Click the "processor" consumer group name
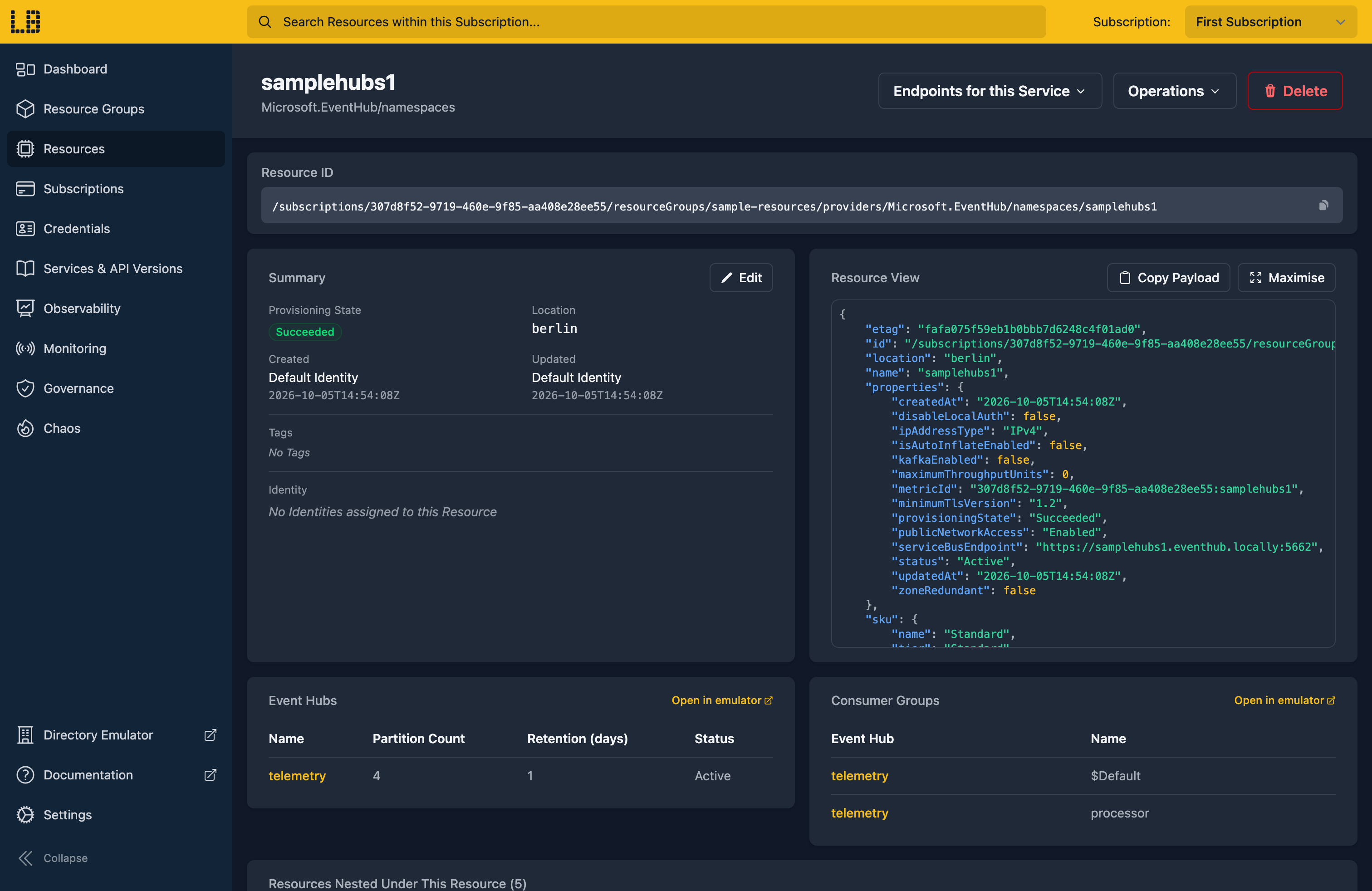 (1119, 813)
